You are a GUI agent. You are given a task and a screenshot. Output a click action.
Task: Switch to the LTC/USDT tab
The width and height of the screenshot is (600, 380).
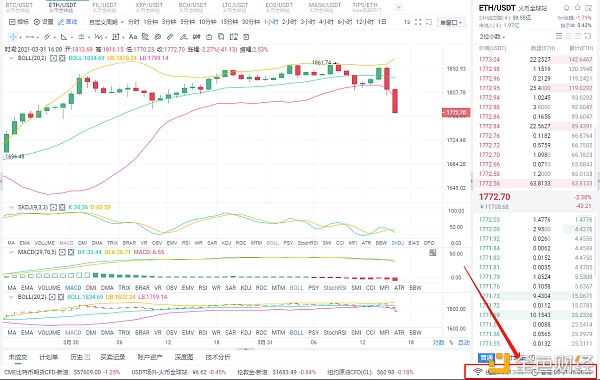[x=235, y=7]
